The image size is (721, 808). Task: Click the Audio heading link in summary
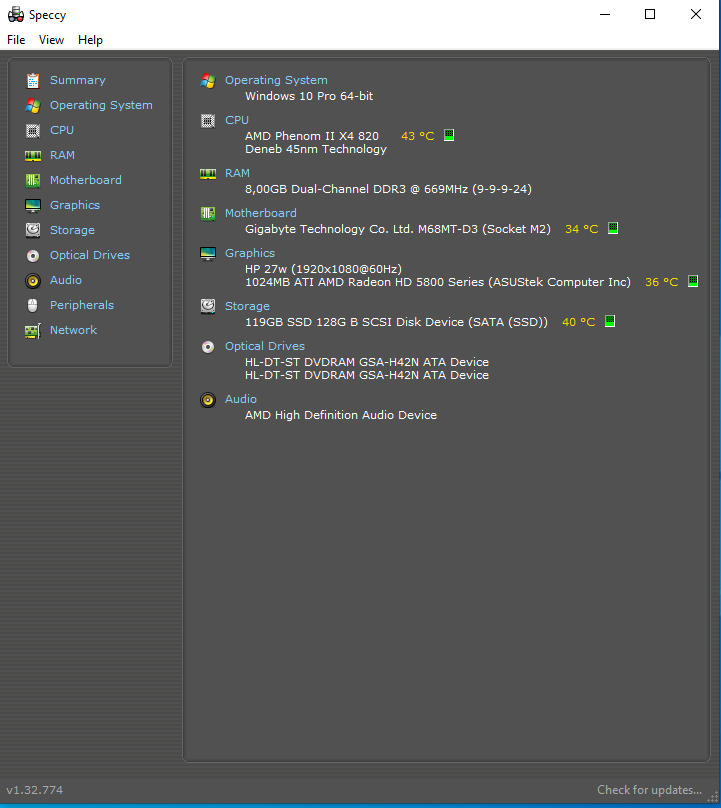[x=241, y=399]
